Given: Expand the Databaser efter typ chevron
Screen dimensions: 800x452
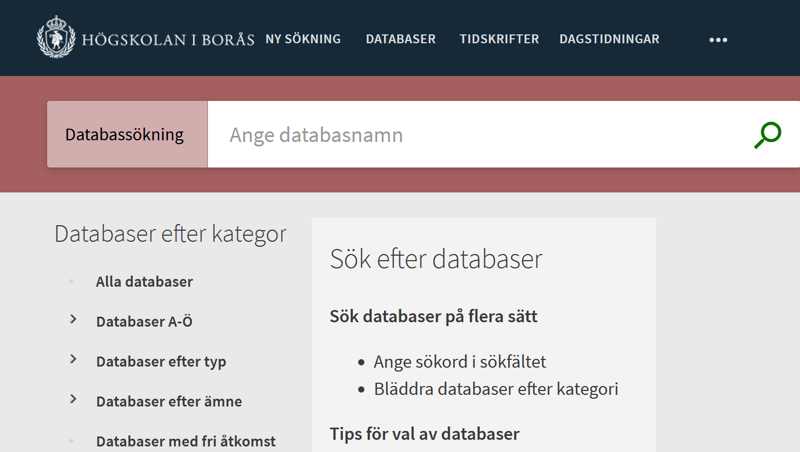Looking at the screenshot, I should 73,360.
